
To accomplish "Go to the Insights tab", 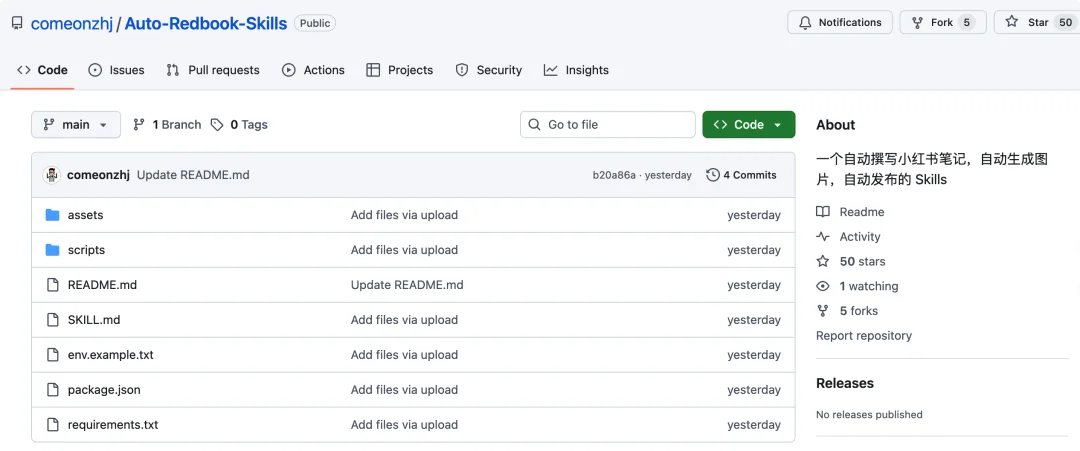I will (576, 70).
